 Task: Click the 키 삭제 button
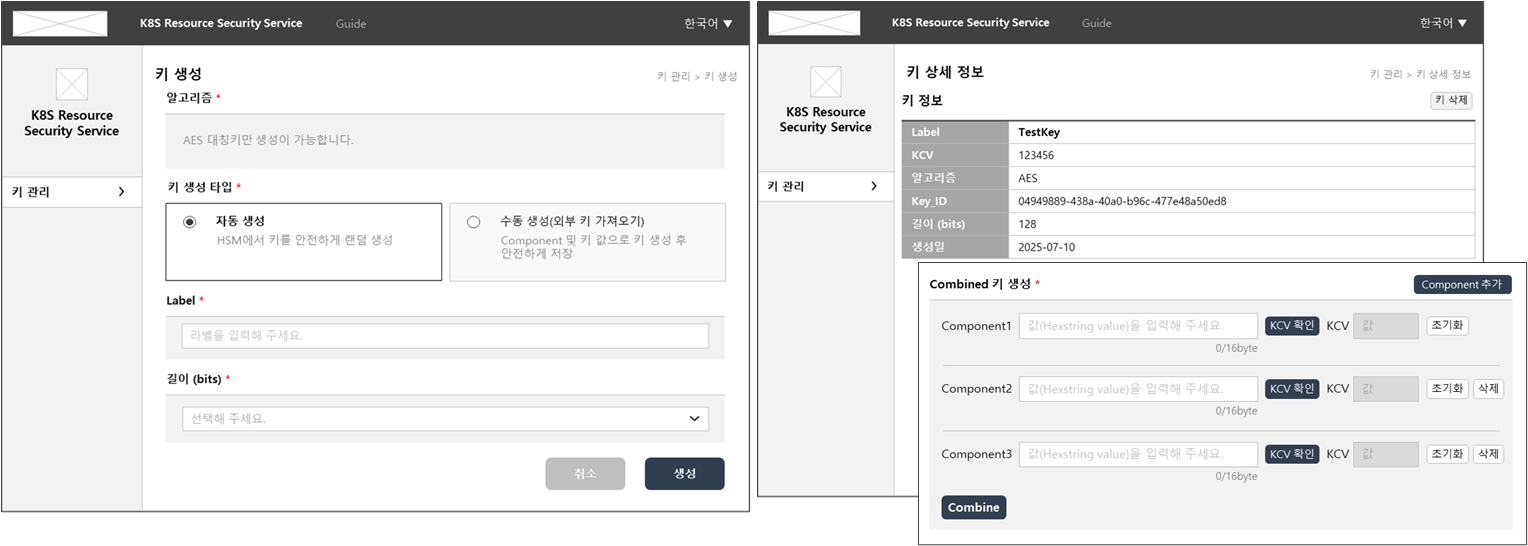pos(1452,100)
